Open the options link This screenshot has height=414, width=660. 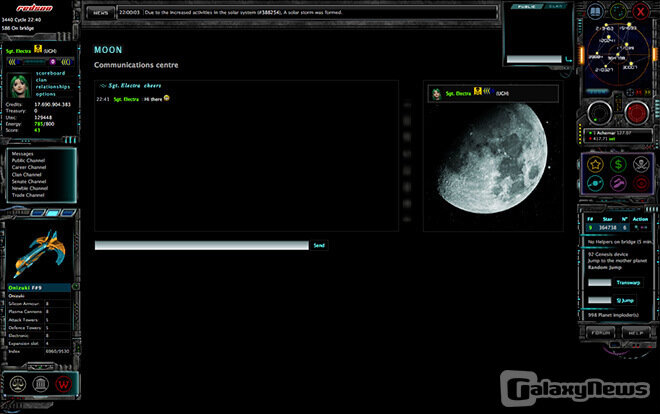coord(45,94)
